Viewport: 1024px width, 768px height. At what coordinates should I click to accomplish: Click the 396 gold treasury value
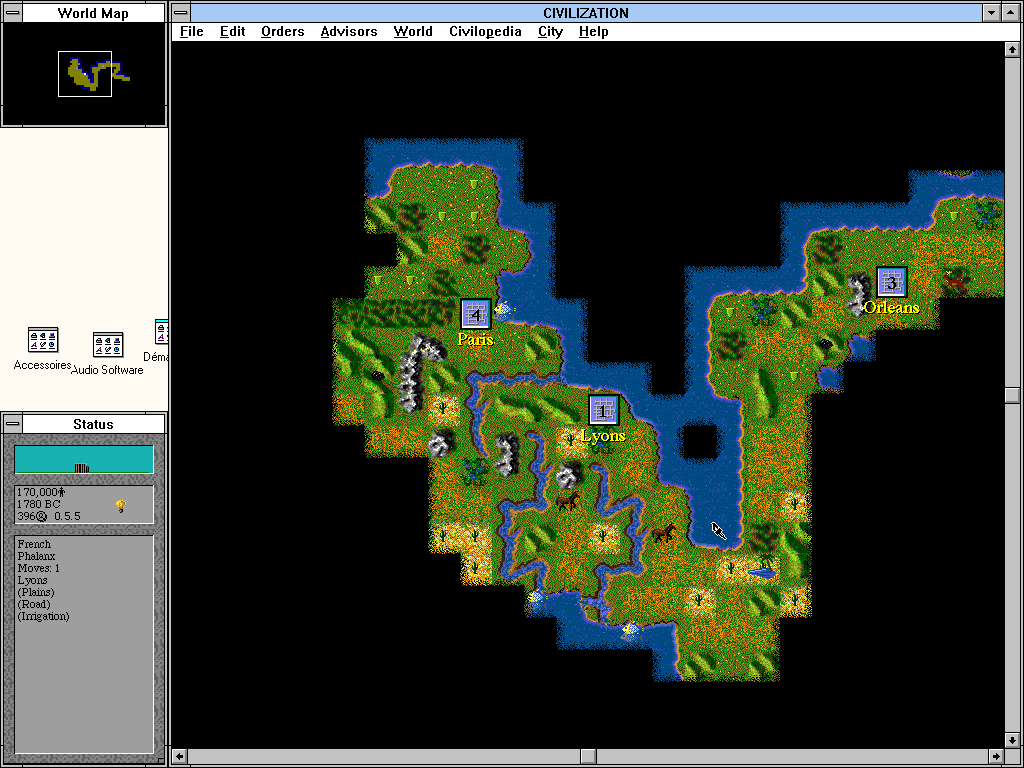tap(32, 516)
